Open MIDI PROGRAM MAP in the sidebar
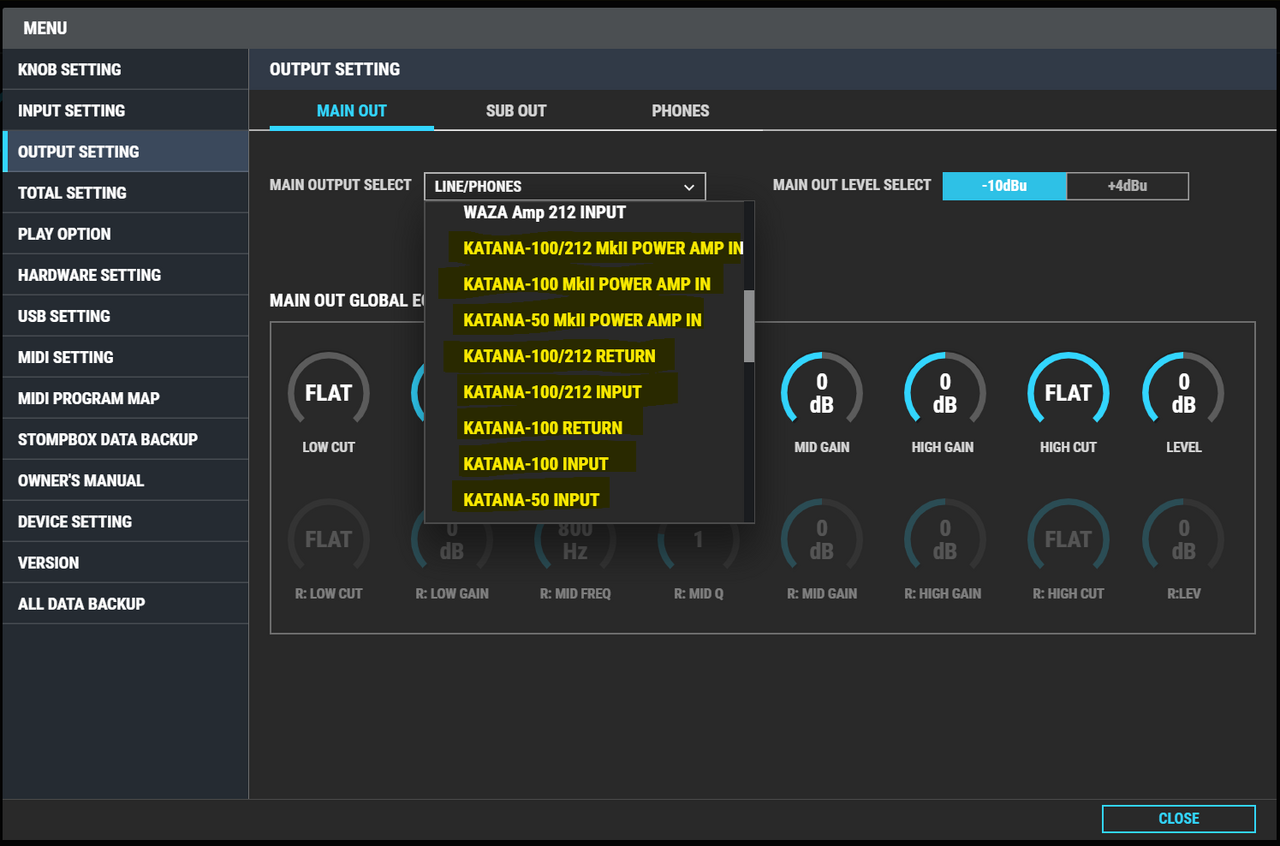The width and height of the screenshot is (1280, 846). [125, 397]
